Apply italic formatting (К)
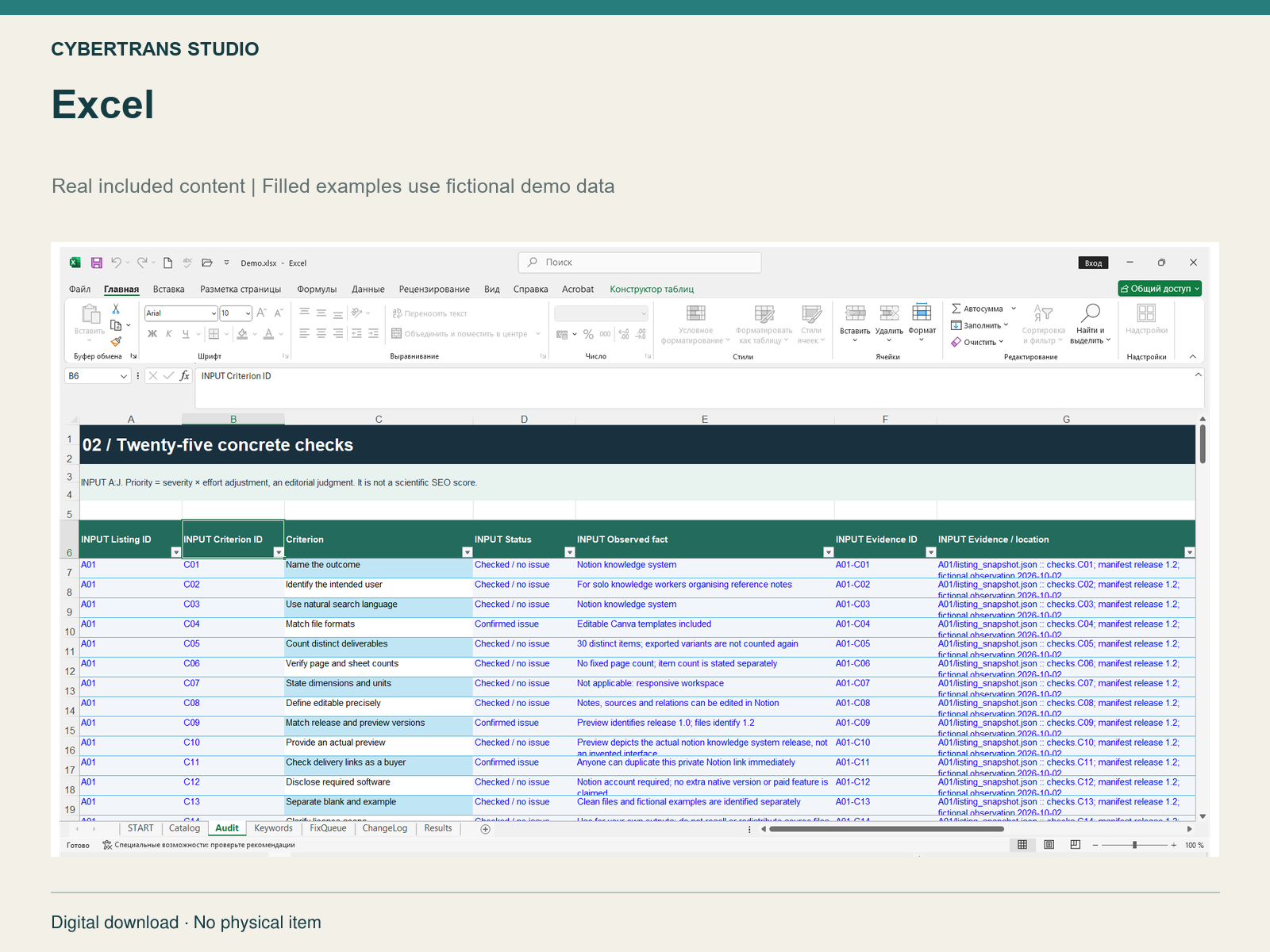This screenshot has height=952, width=1270. pyautogui.click(x=169, y=334)
